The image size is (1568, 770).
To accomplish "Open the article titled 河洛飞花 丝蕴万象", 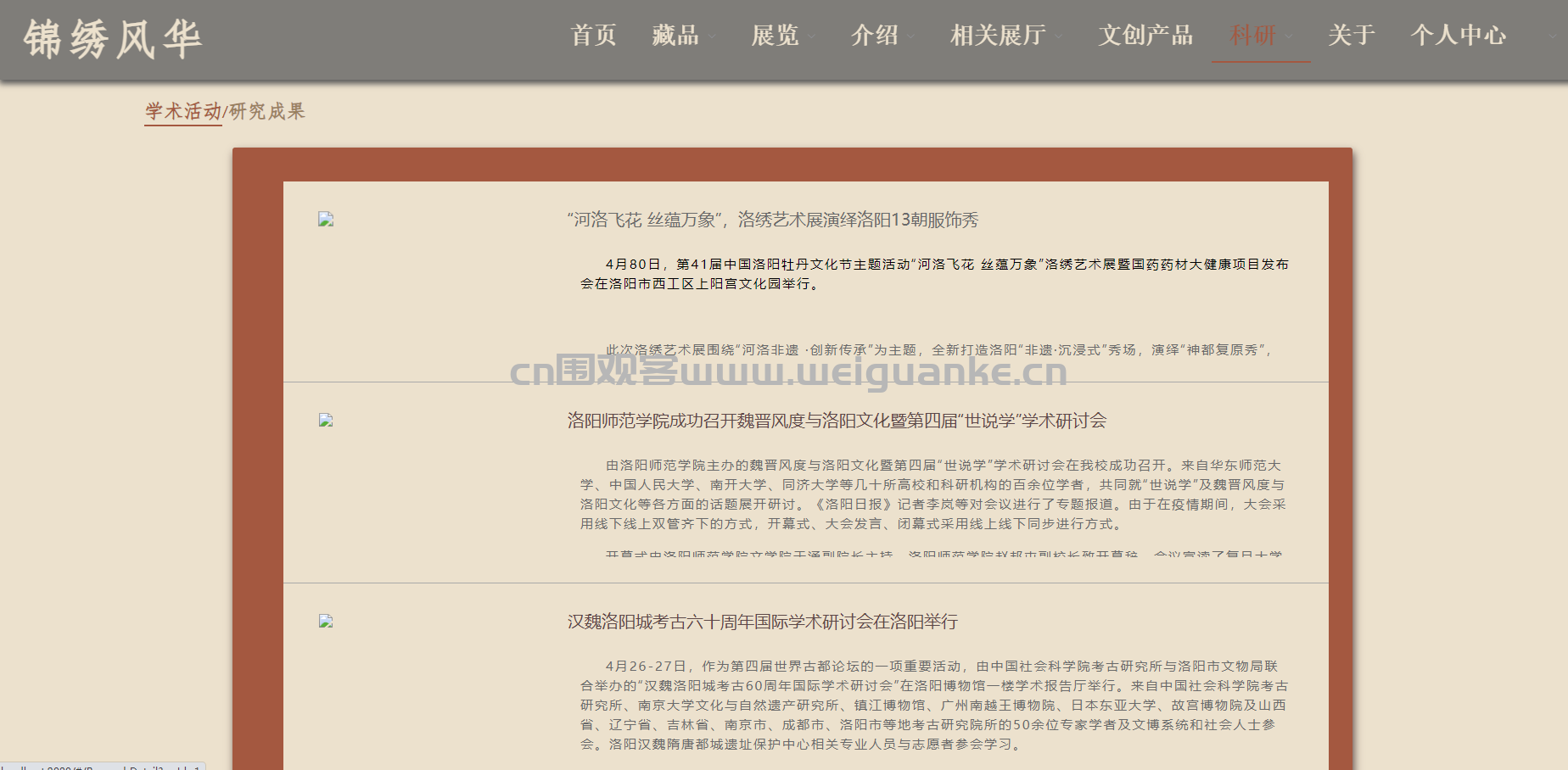I will [772, 220].
